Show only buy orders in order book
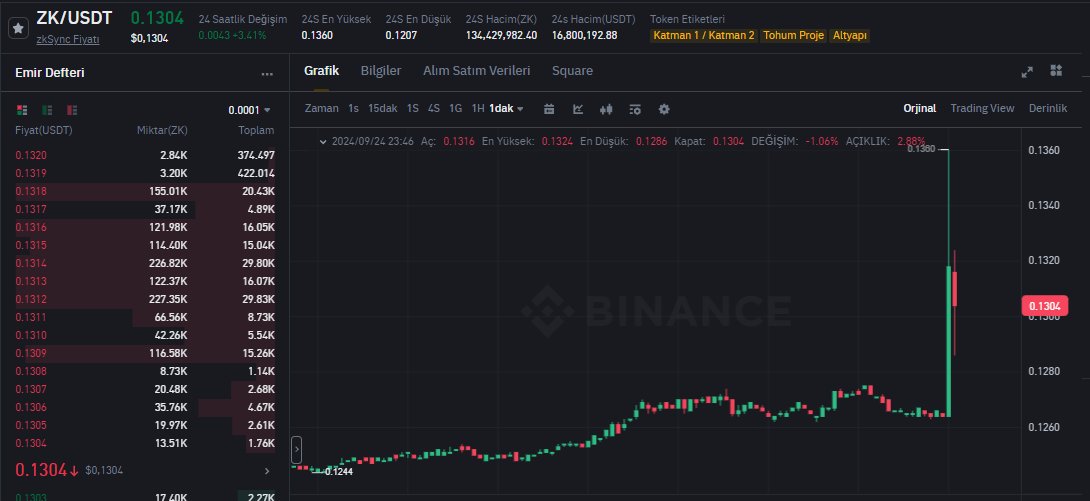Screen dimensions: 1090x501 [47, 110]
